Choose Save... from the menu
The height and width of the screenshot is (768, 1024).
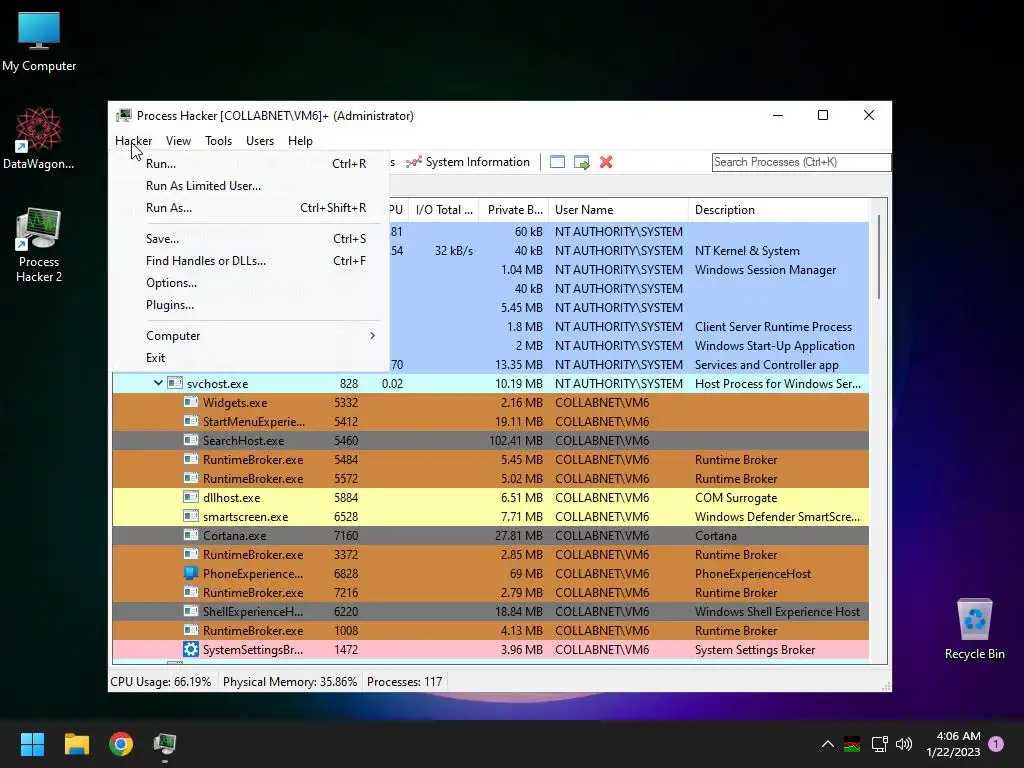point(251,238)
